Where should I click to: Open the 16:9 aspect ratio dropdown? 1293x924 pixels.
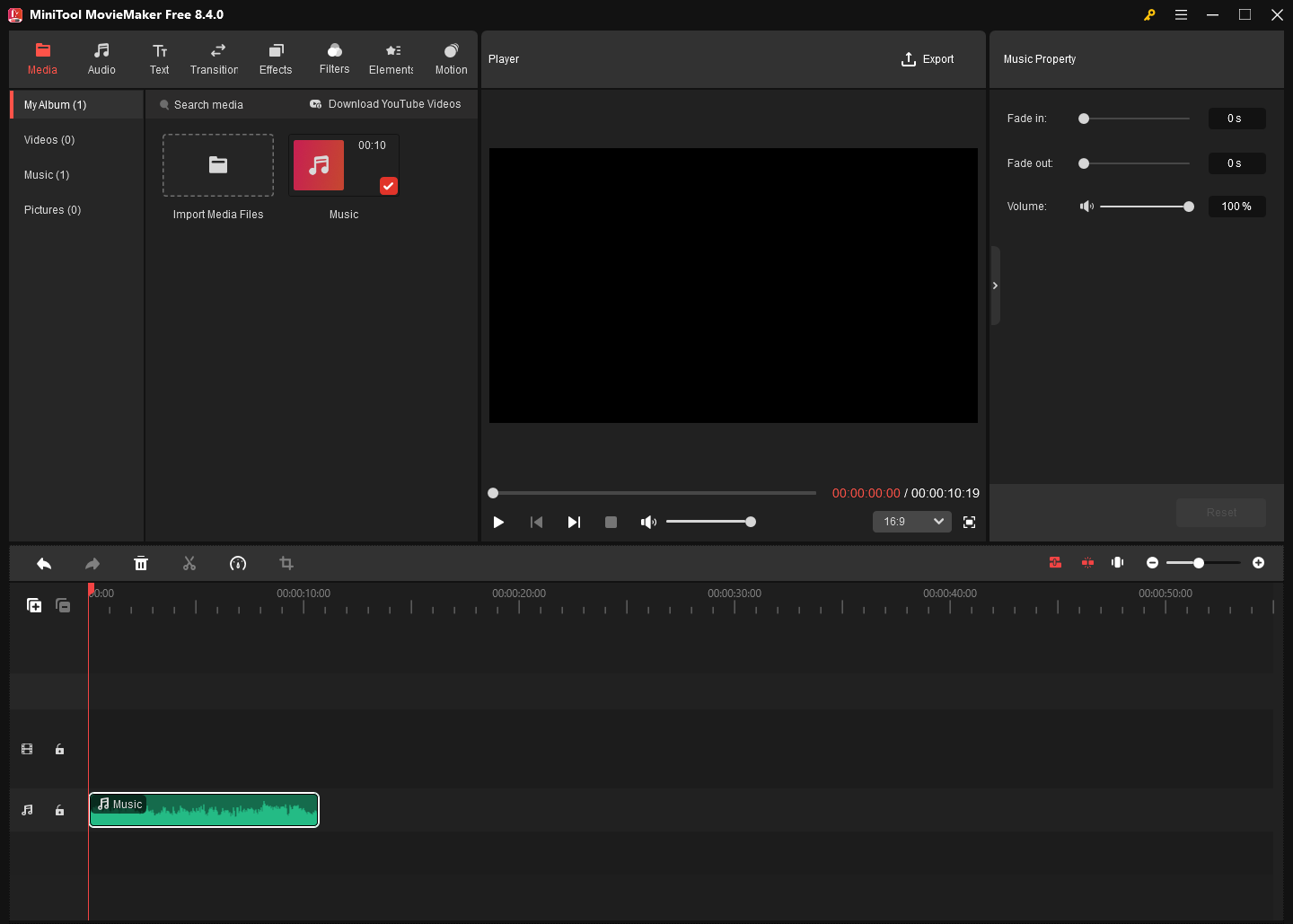(x=911, y=522)
